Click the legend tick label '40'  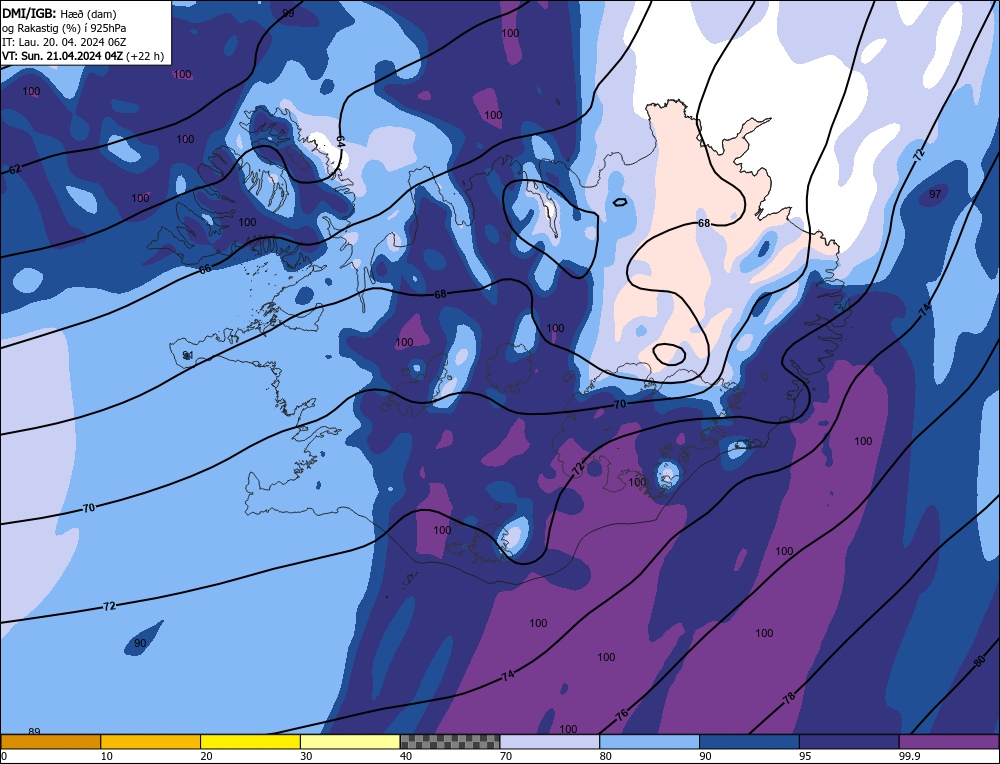406,756
